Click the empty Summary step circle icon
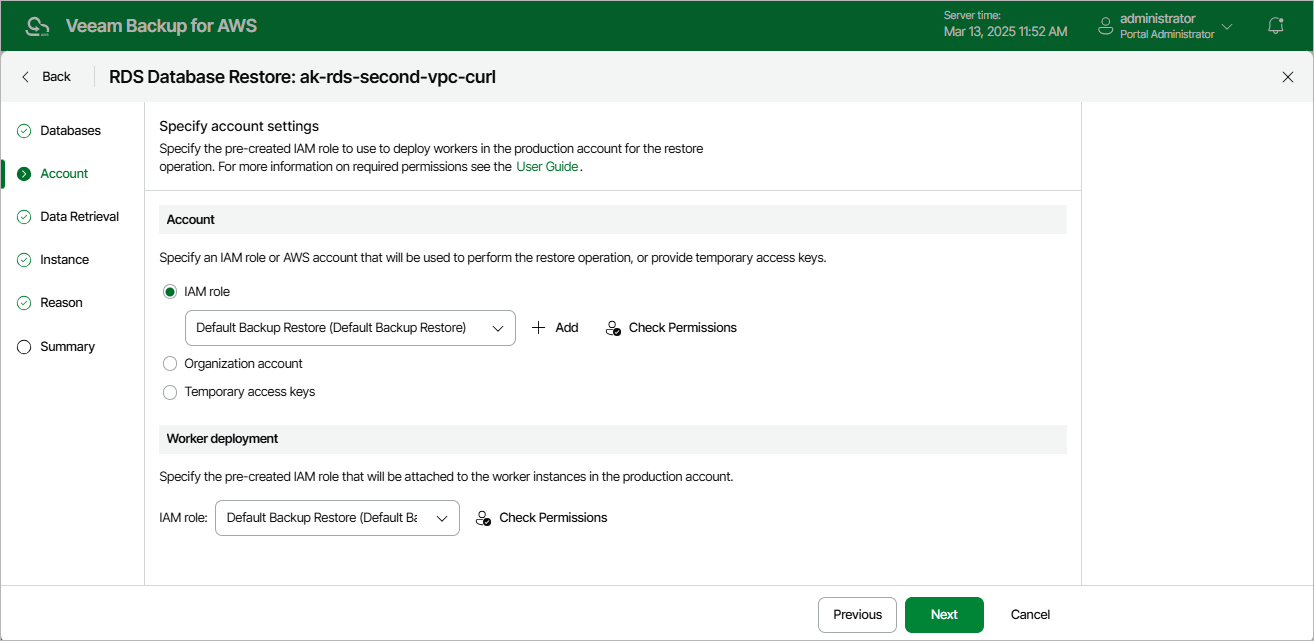The width and height of the screenshot is (1314, 641). pyautogui.click(x=24, y=347)
